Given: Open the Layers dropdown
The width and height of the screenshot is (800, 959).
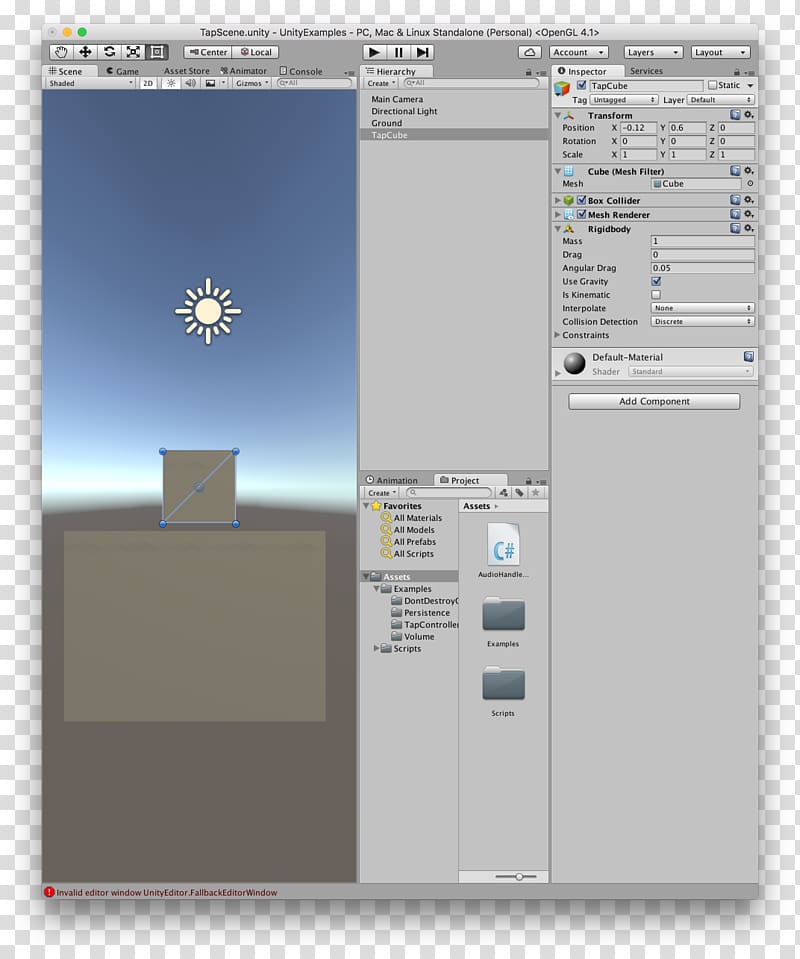Looking at the screenshot, I should pyautogui.click(x=653, y=53).
